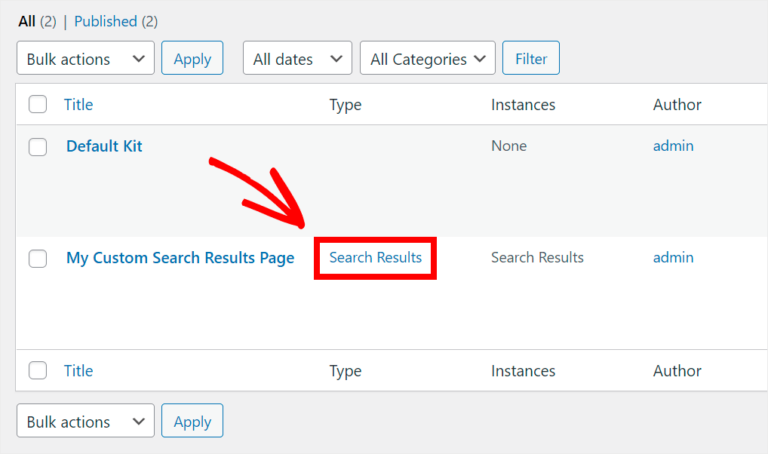Screen dimensions: 768x454
Task: Tick the select-all checkbox in the table header
Action: point(38,104)
